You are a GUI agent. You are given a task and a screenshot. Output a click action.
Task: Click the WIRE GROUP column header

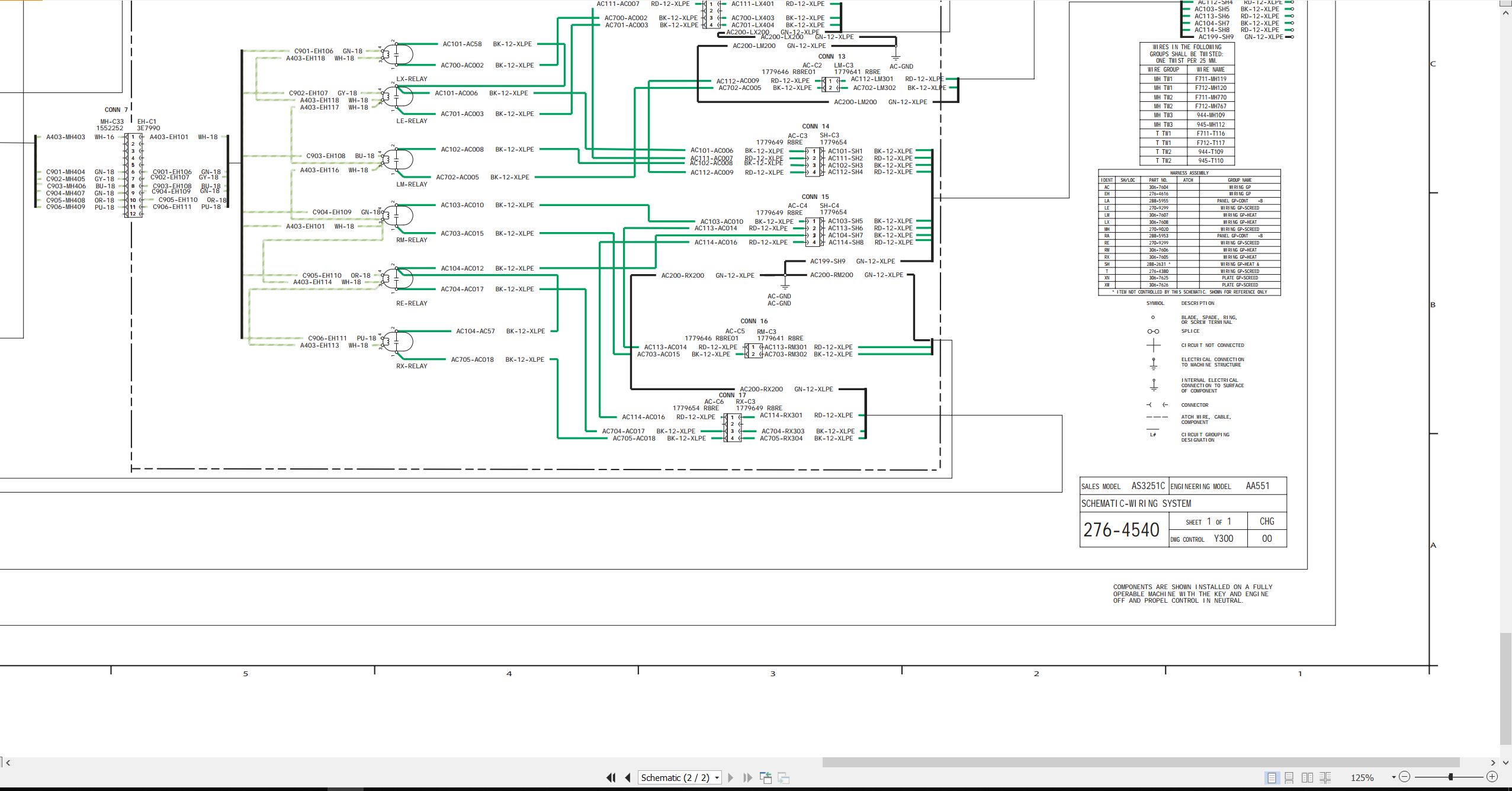point(1163,69)
